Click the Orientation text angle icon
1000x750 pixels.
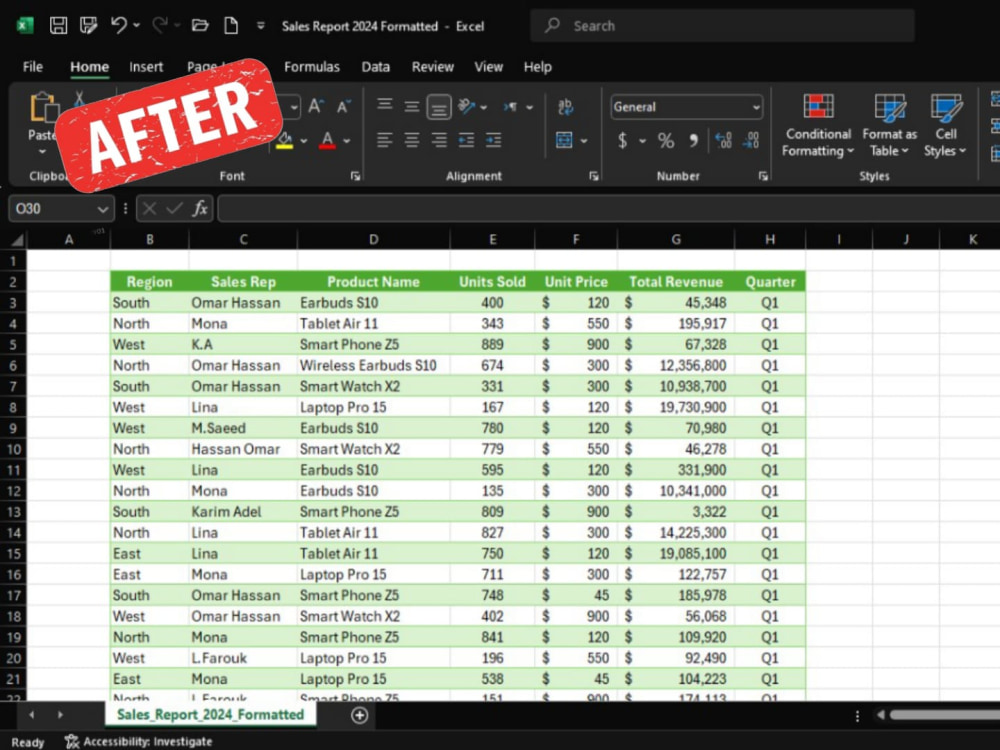coord(467,107)
